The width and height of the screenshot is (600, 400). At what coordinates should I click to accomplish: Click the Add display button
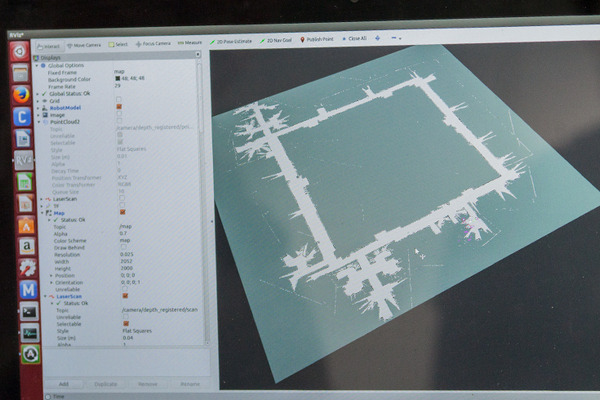pyautogui.click(x=63, y=383)
